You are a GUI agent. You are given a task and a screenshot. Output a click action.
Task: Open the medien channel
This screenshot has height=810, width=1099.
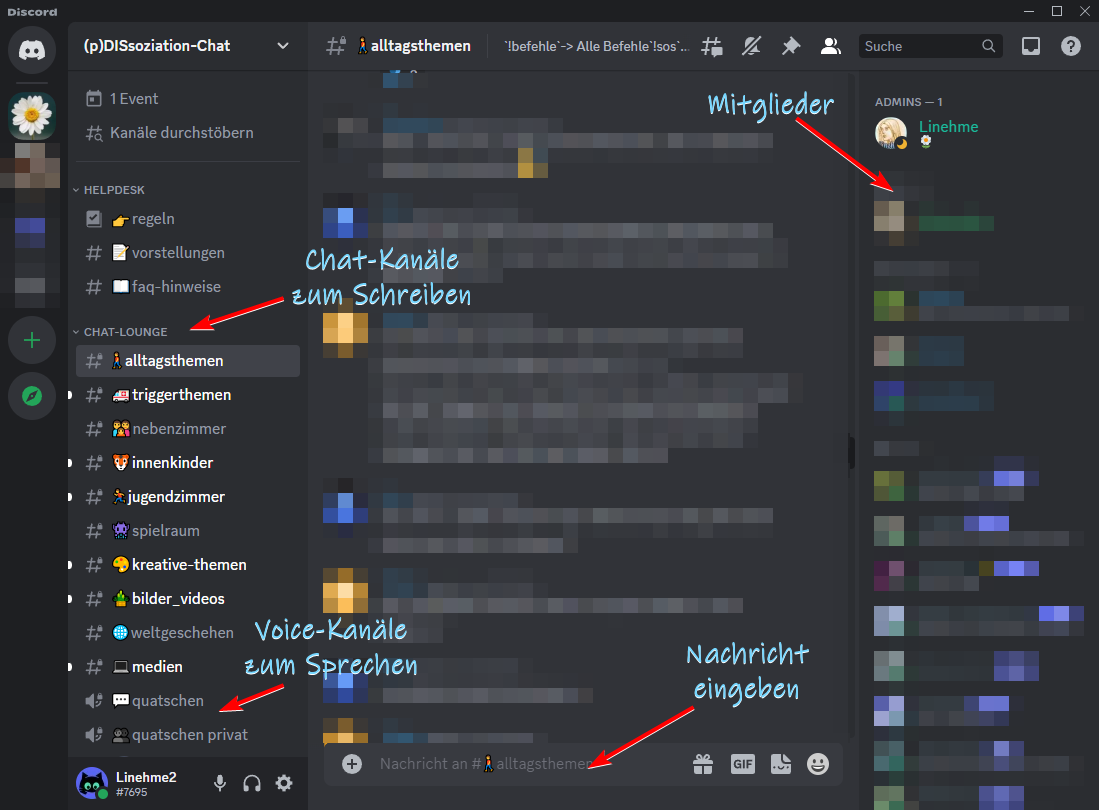point(188,667)
